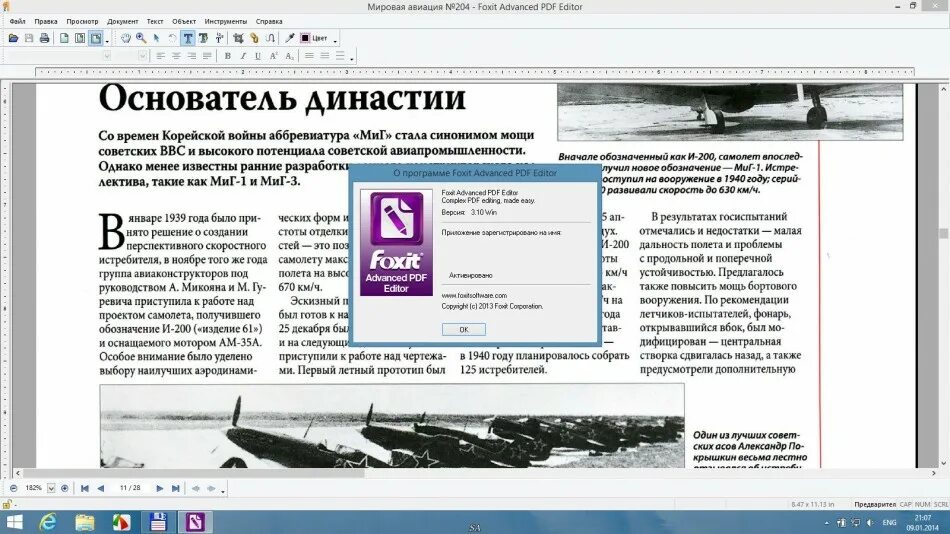The width and height of the screenshot is (950, 534).
Task: Select the text spacing tool icon
Action: point(219,38)
